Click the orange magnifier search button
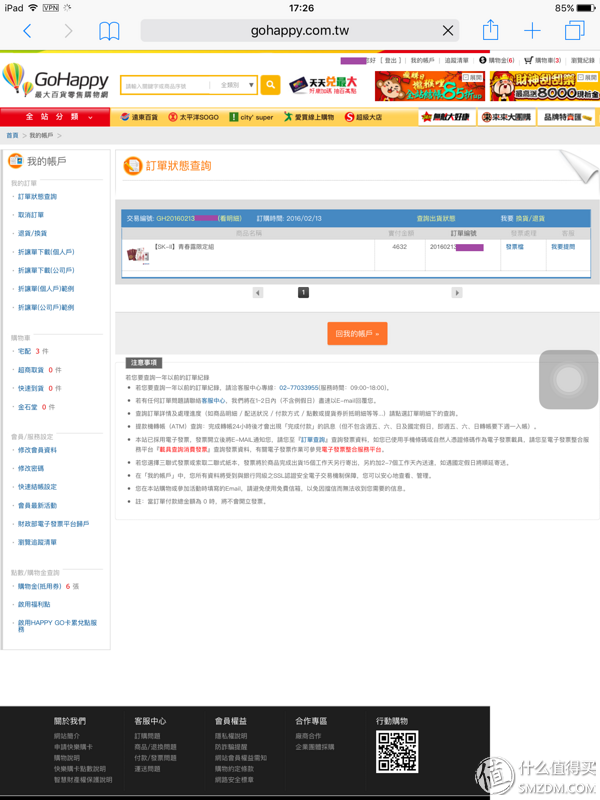 click(270, 85)
